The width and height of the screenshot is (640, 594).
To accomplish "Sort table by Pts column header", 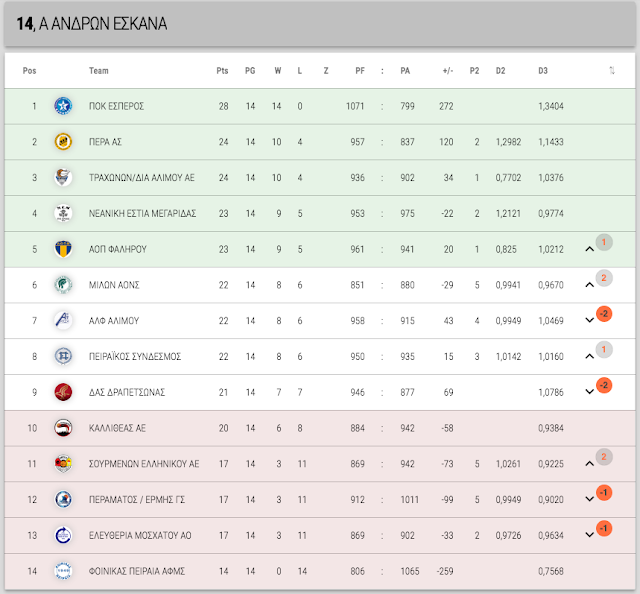I will tap(222, 71).
